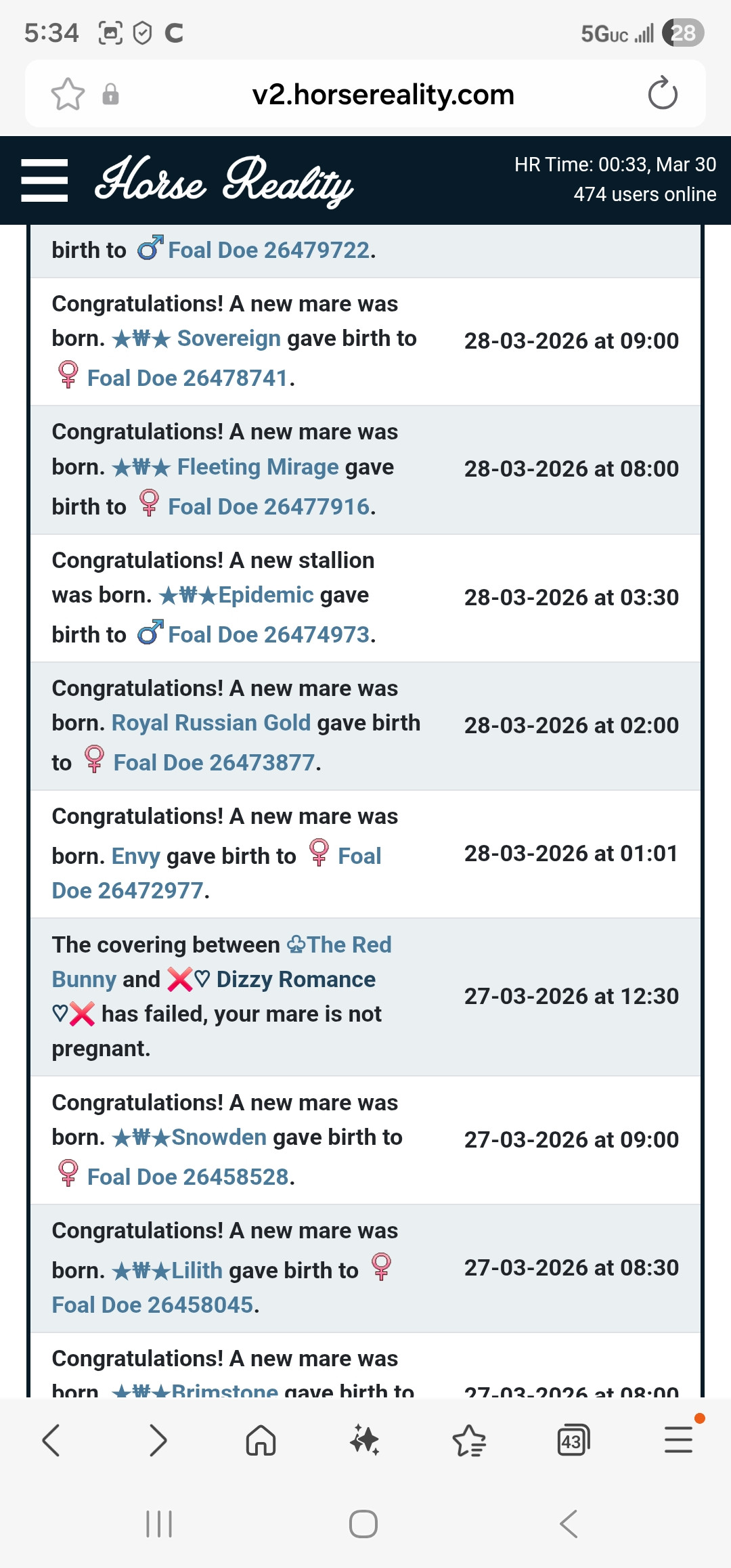
Task: Open the hamburger navigation menu
Action: (45, 181)
